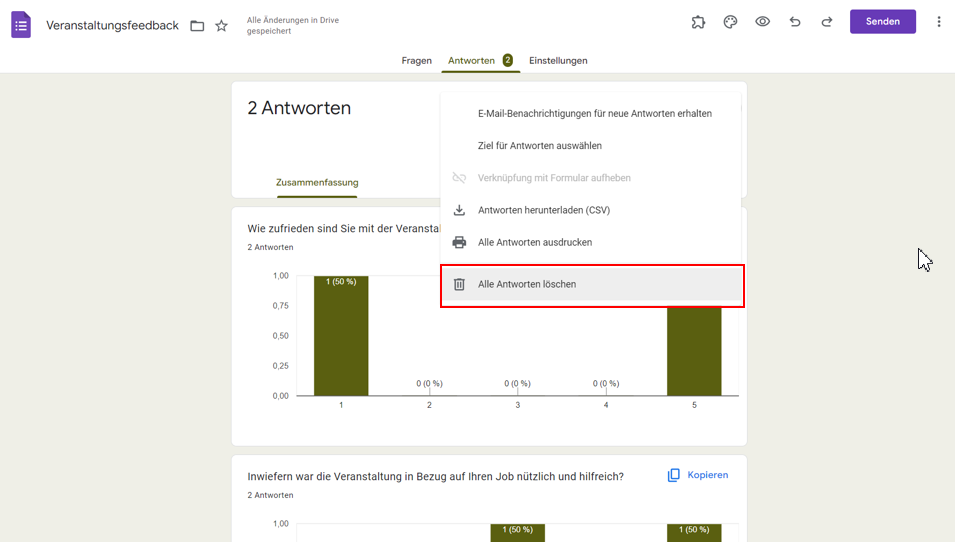Click the 2 Antworten heading
This screenshot has height=542, width=955.
299,108
